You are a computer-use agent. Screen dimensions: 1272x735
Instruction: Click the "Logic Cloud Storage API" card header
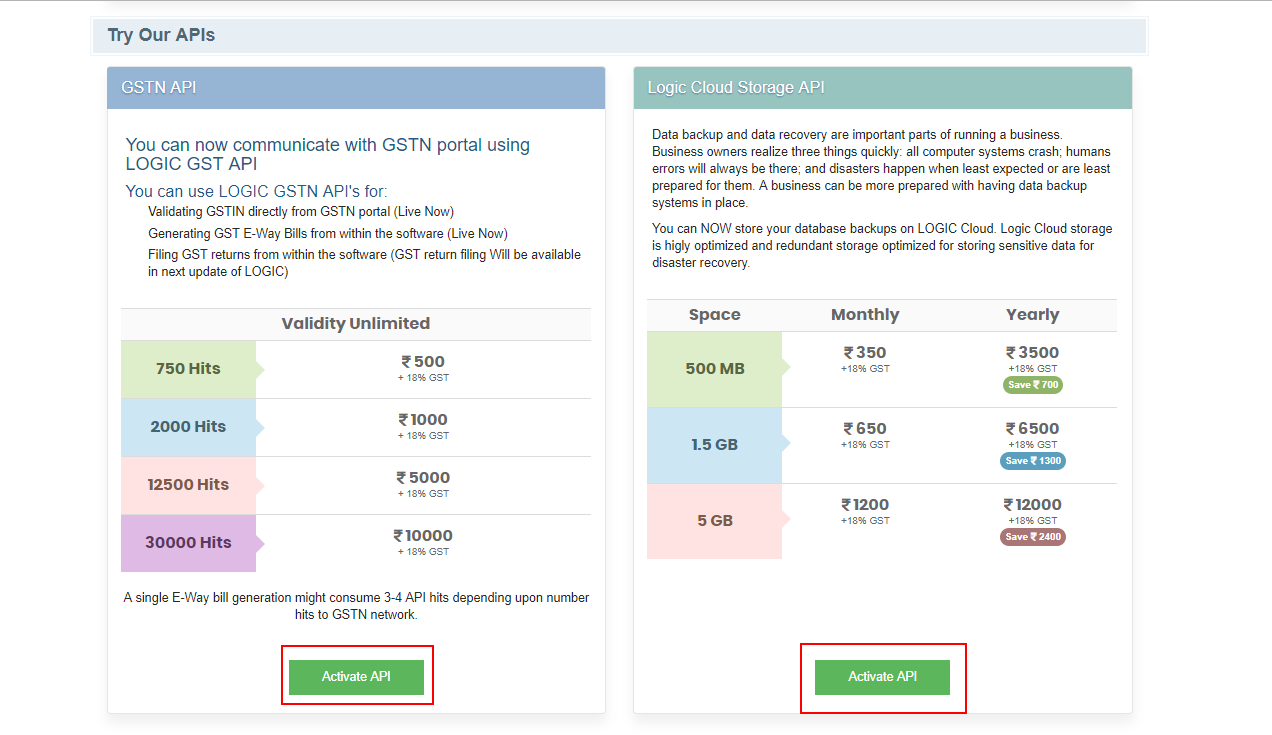pyautogui.click(x=882, y=88)
